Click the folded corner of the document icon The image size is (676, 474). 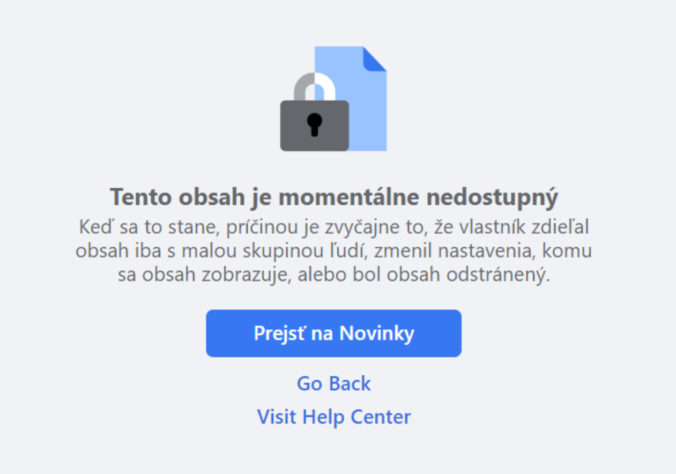click(x=374, y=58)
